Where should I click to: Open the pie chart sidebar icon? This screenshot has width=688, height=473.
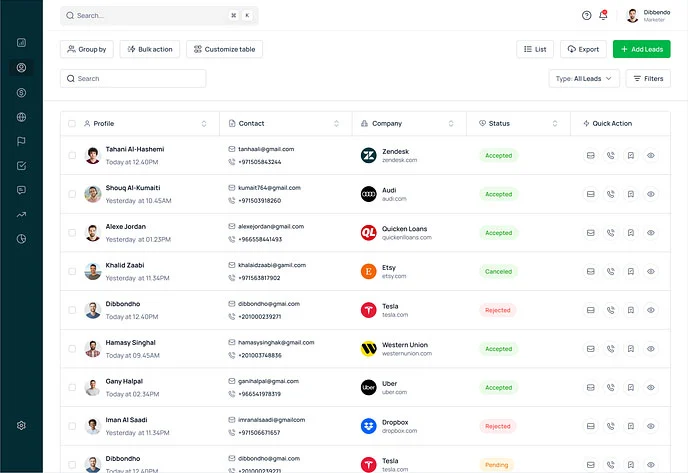[x=21, y=239]
